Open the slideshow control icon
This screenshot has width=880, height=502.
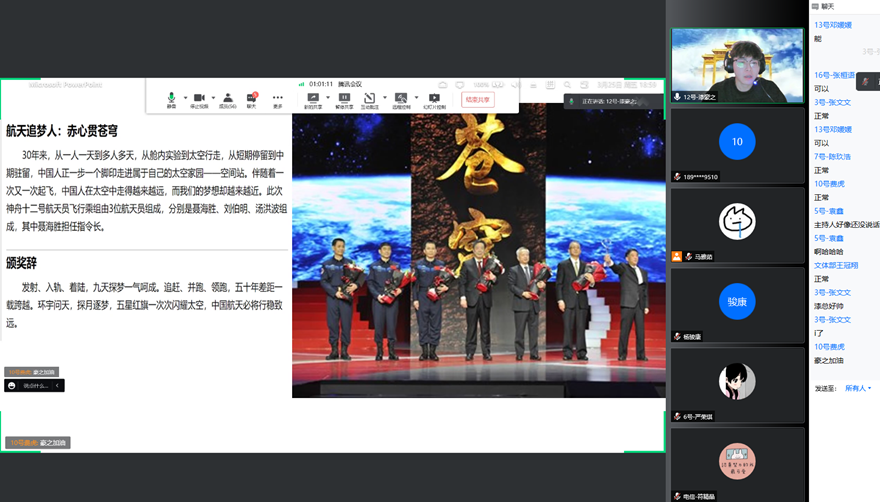(x=434, y=99)
